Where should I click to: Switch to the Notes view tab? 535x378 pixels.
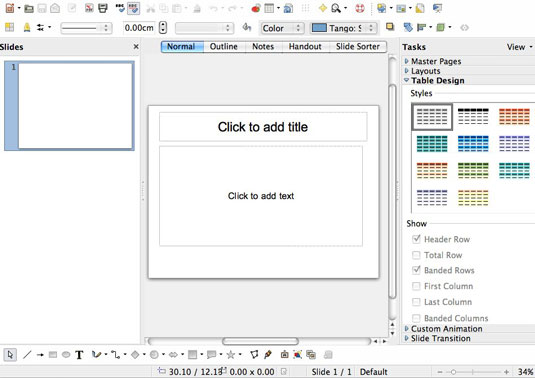coord(263,46)
